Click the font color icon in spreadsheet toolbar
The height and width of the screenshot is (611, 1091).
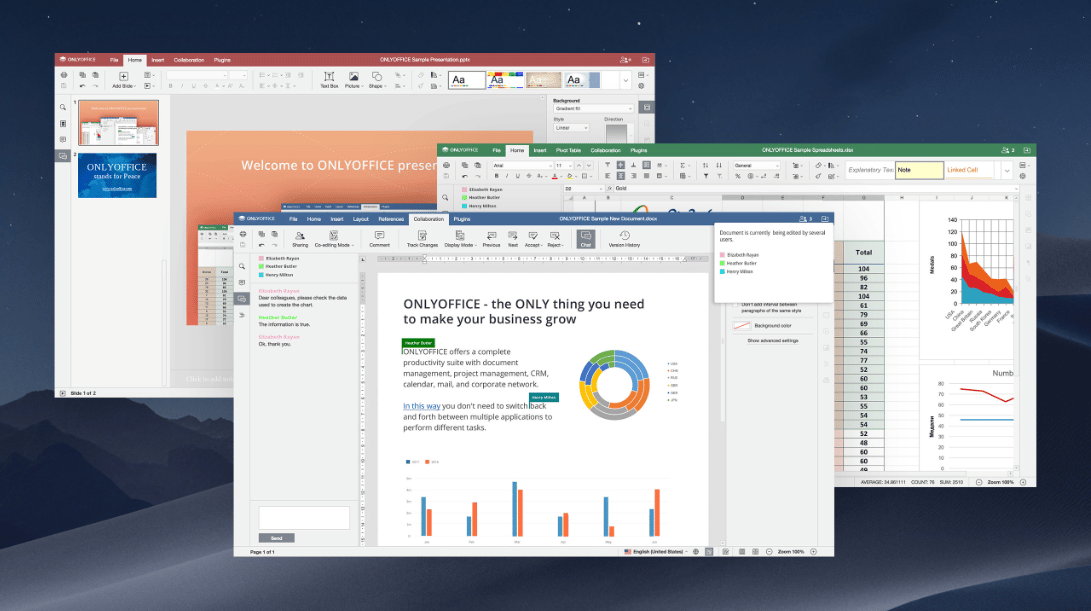pyautogui.click(x=555, y=176)
